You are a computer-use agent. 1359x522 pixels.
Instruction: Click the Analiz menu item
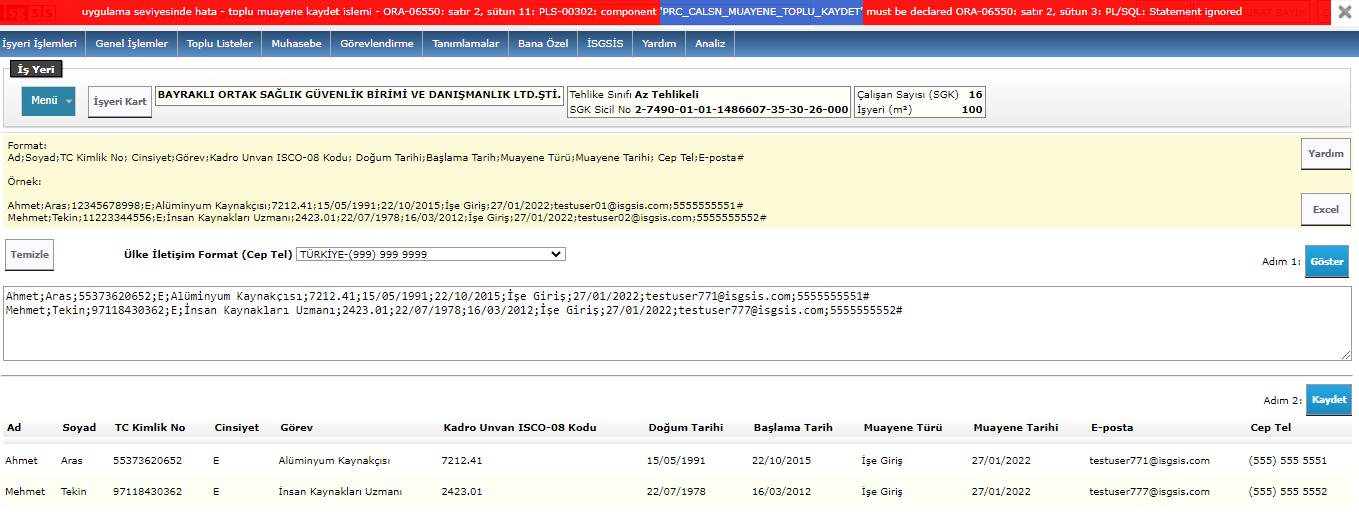pyautogui.click(x=709, y=44)
